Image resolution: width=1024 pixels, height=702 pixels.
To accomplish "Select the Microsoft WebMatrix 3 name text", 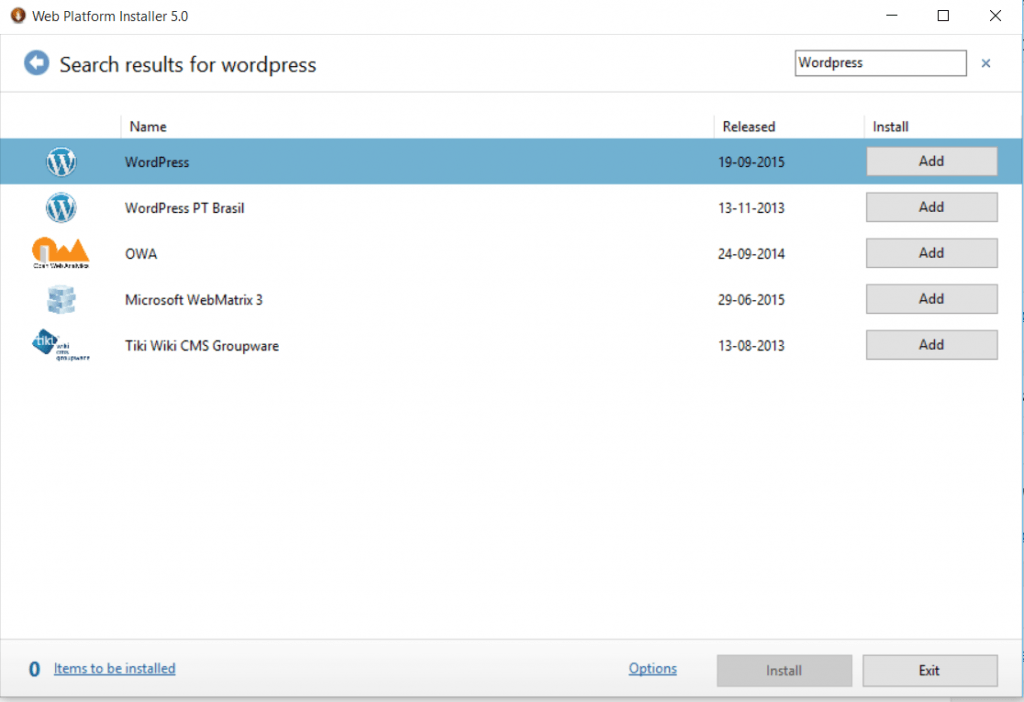I will (193, 300).
